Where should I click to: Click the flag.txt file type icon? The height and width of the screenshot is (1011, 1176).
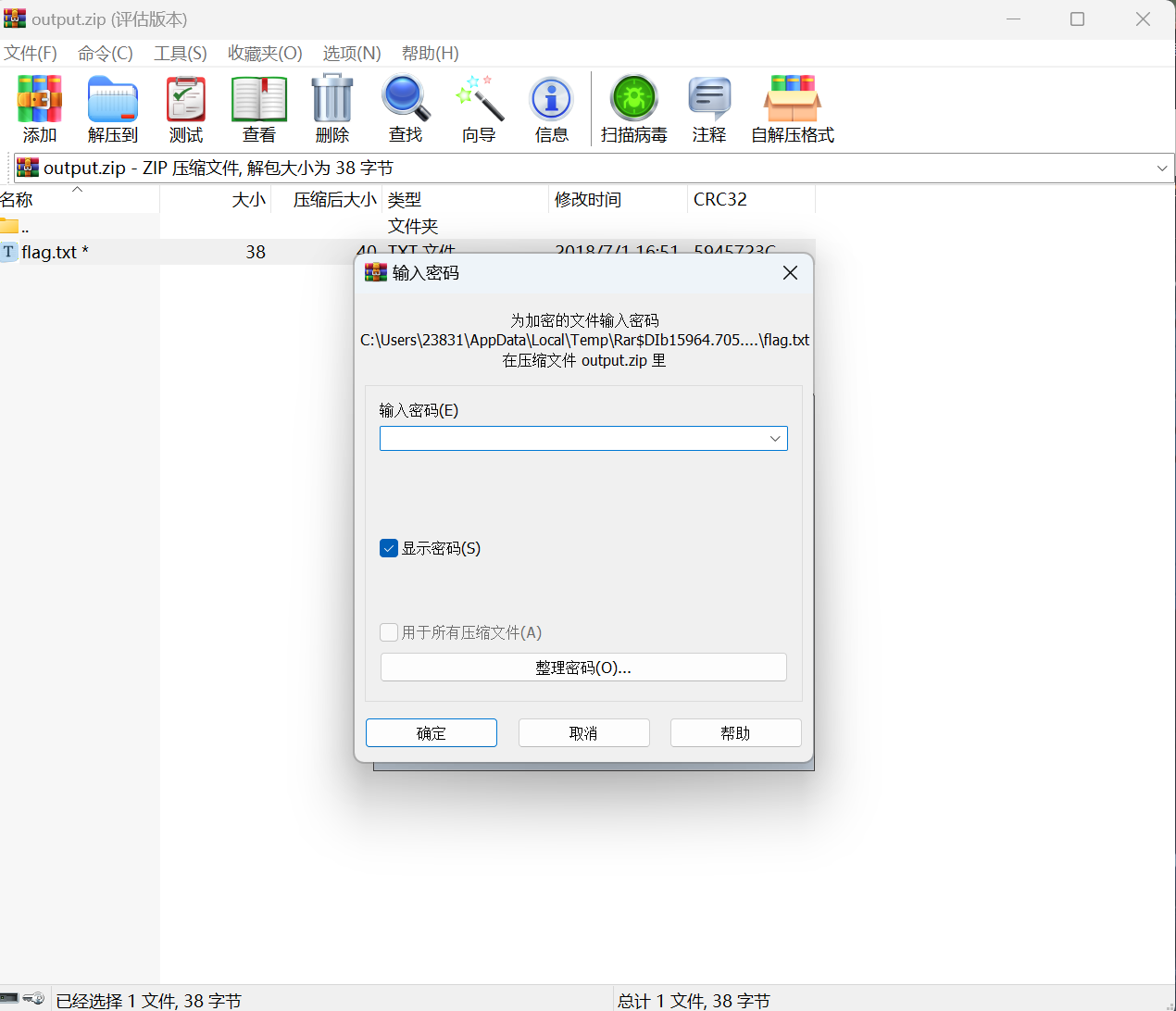point(8,252)
